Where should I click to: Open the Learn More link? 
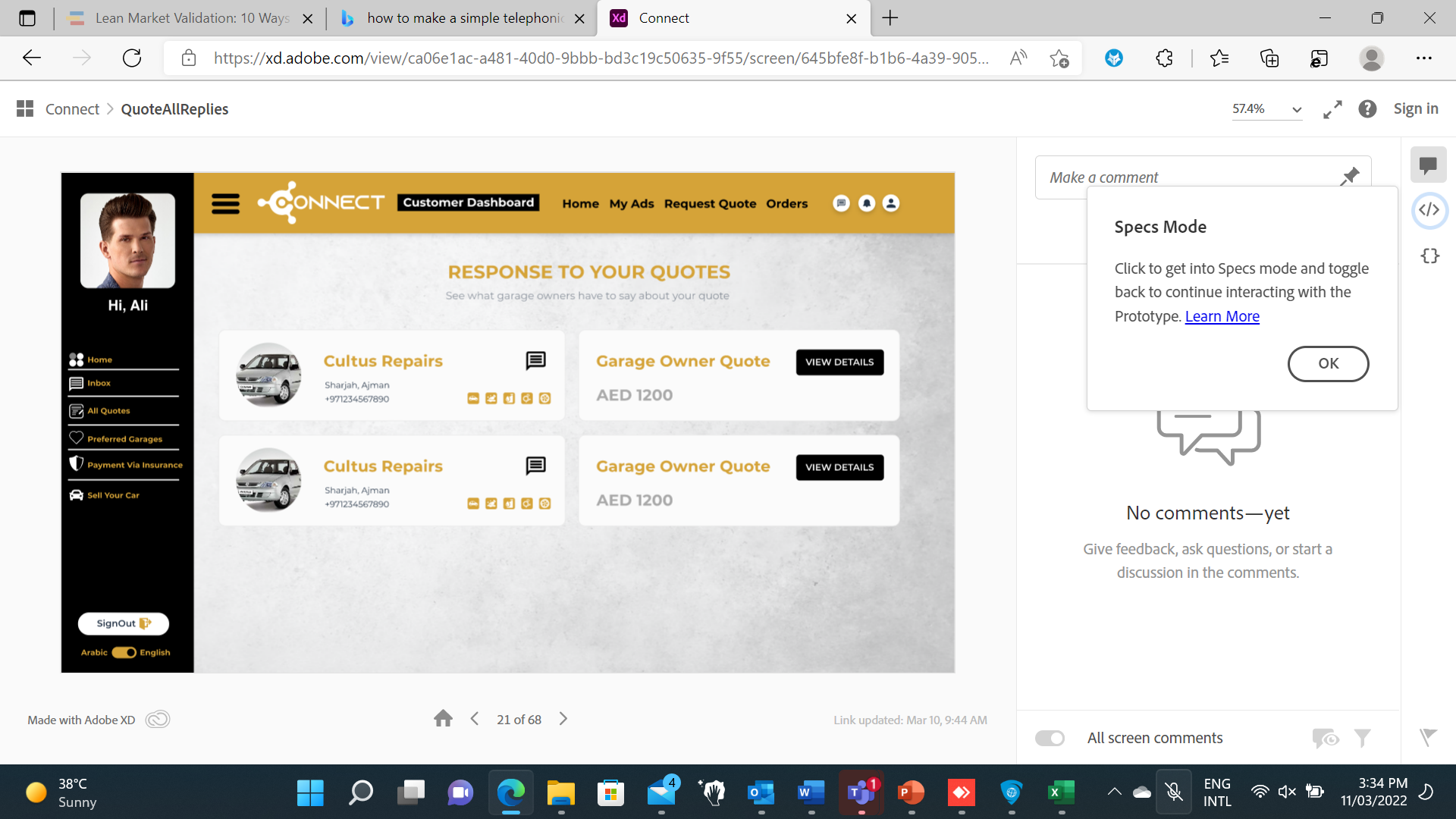point(1222,316)
